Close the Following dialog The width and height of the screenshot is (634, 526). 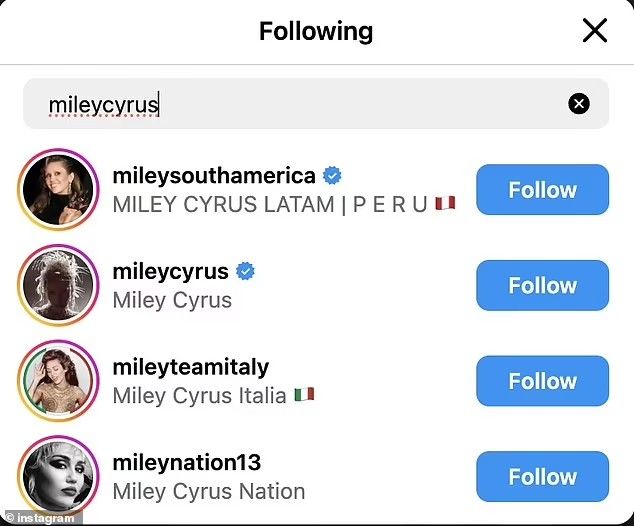coord(595,31)
